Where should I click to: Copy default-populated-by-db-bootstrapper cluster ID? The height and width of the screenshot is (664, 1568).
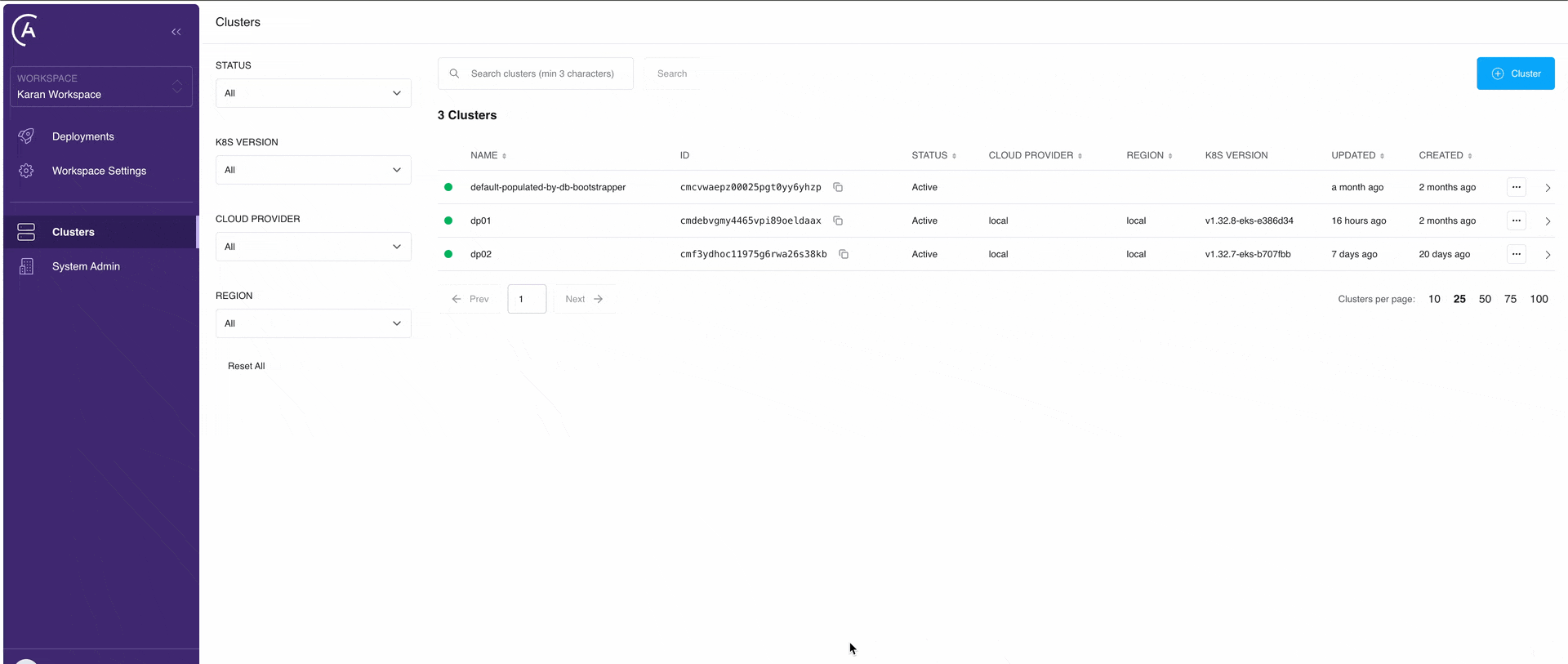[x=838, y=187]
